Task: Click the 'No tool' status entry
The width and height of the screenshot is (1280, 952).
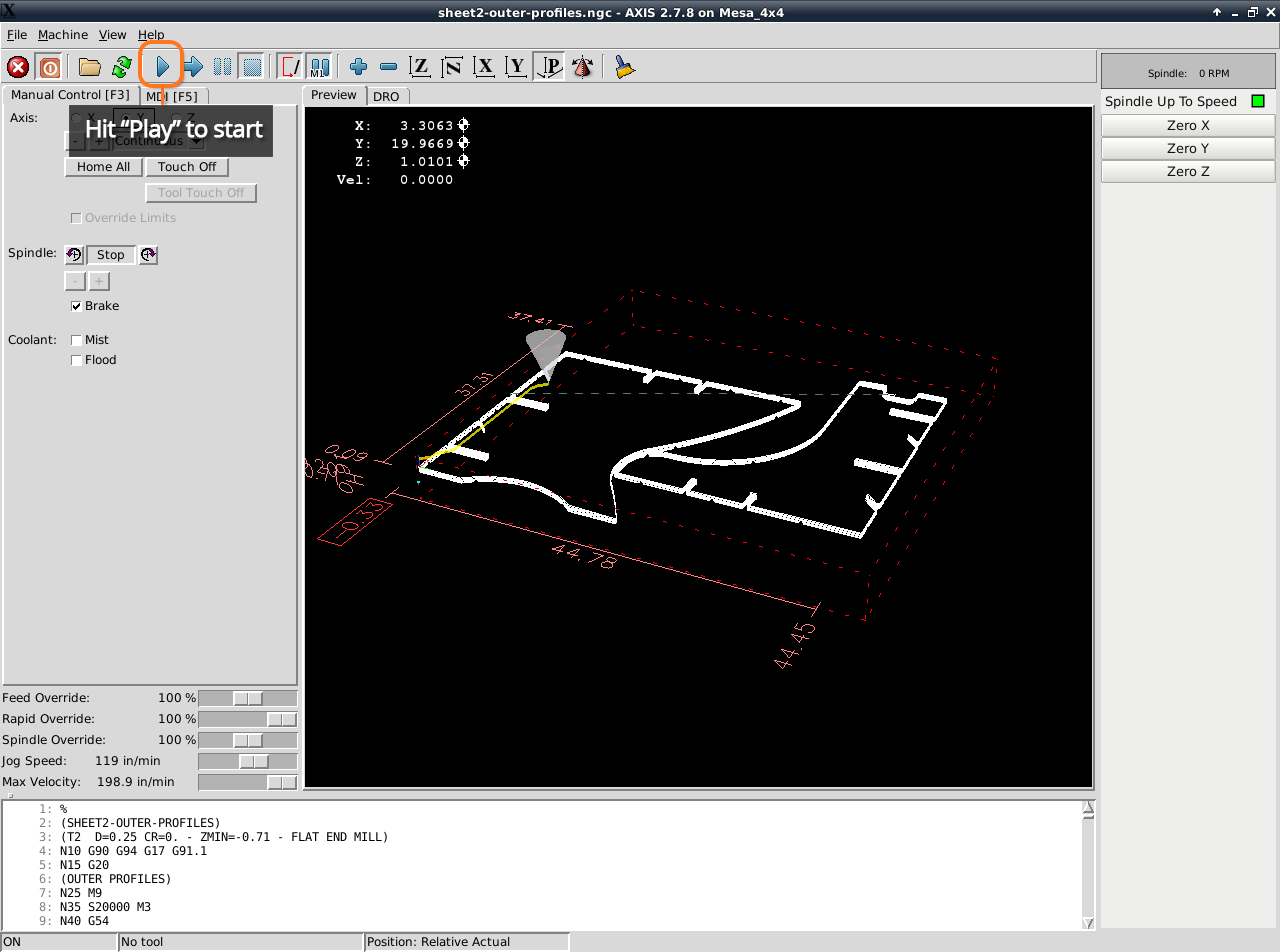Action: click(x=240, y=942)
